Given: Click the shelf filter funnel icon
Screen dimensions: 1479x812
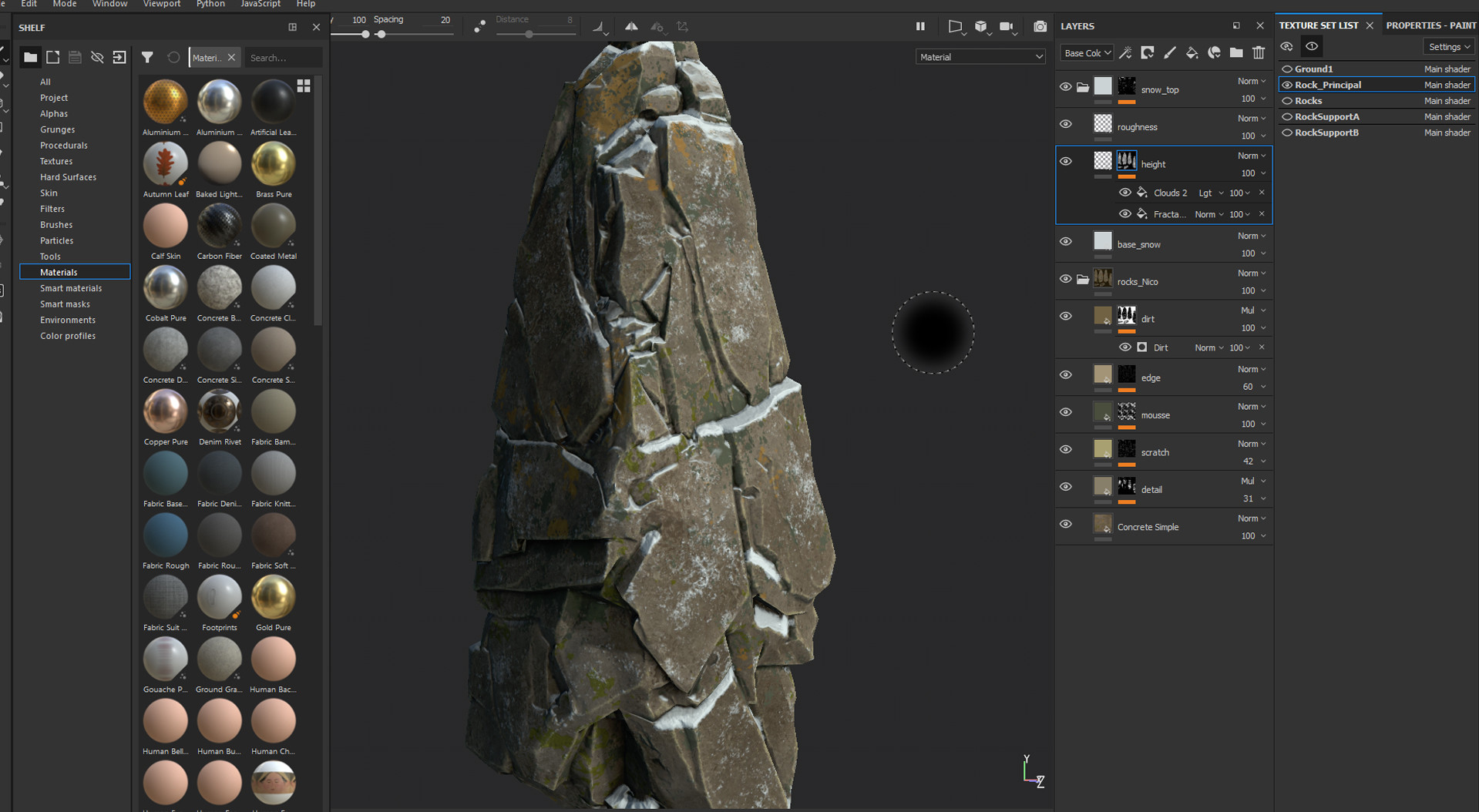Looking at the screenshot, I should pyautogui.click(x=147, y=58).
